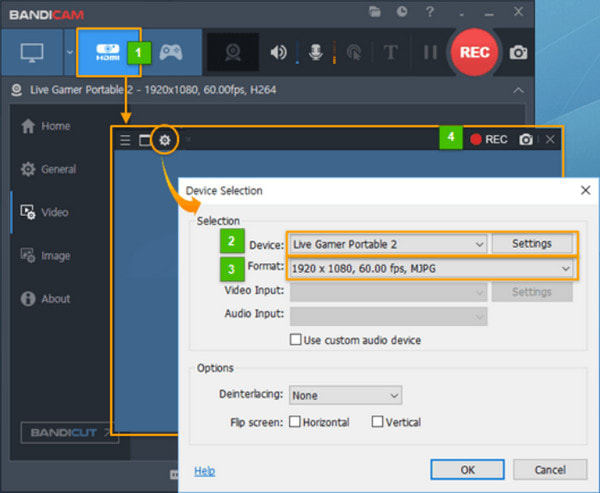
Task: Open the Device dropdown Live Gamer Portable 2
Action: click(388, 244)
